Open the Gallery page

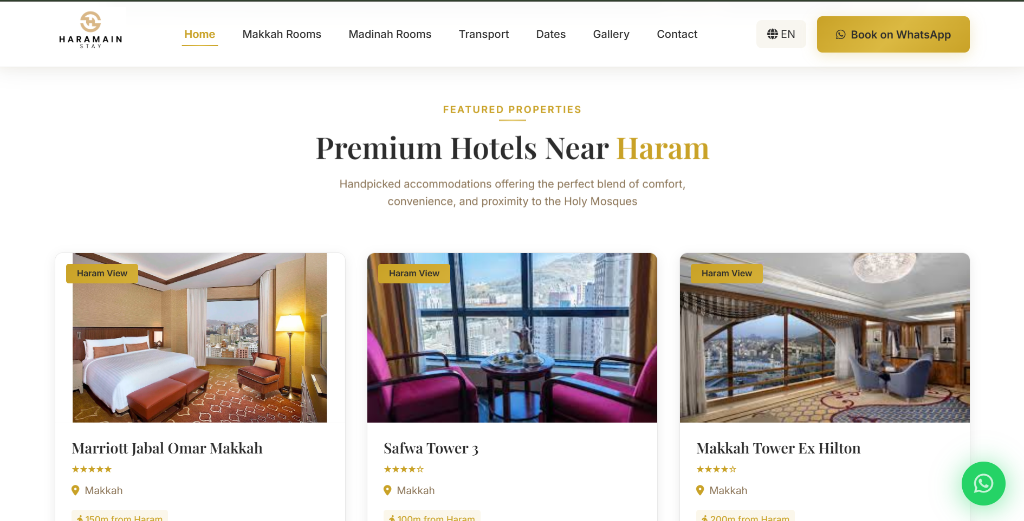(x=611, y=34)
